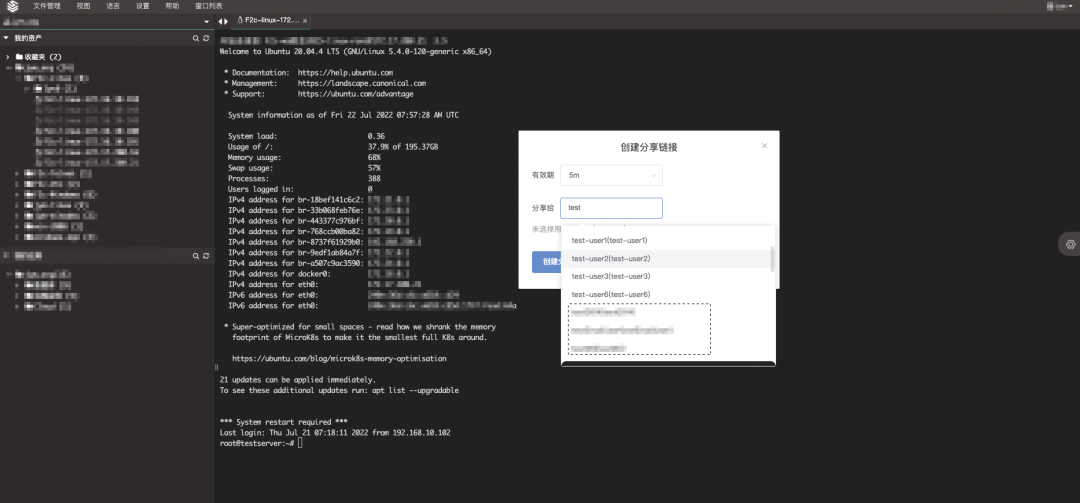Expand the 收藏夹 (2) folder

pyautogui.click(x=8, y=57)
